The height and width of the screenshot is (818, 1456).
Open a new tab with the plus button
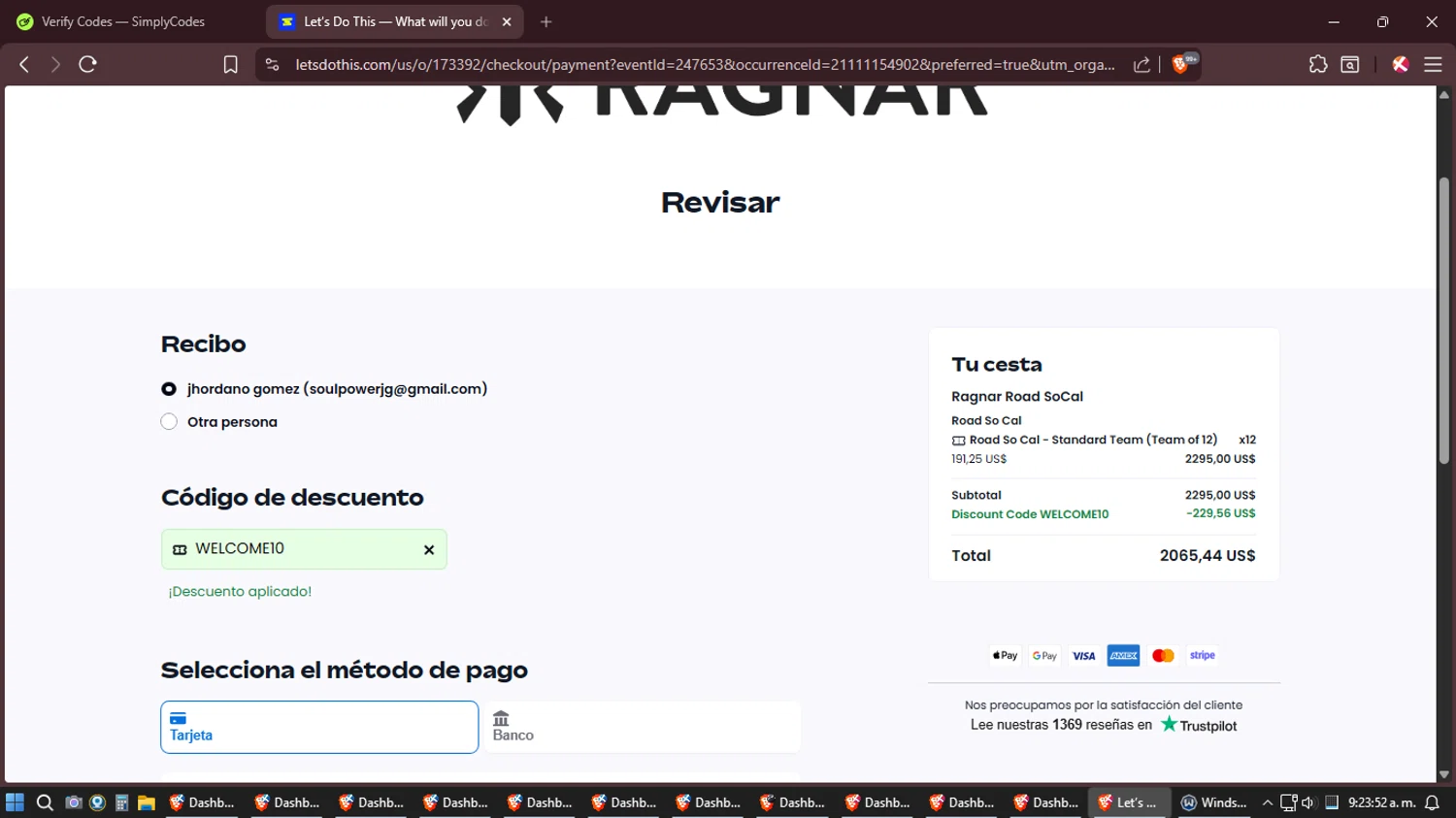(546, 21)
